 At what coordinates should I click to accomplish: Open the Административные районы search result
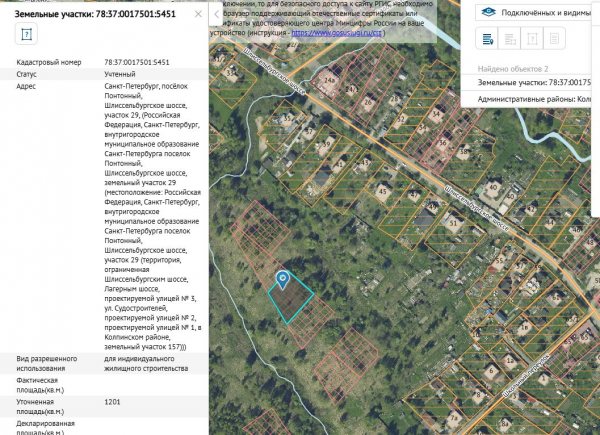tap(537, 100)
